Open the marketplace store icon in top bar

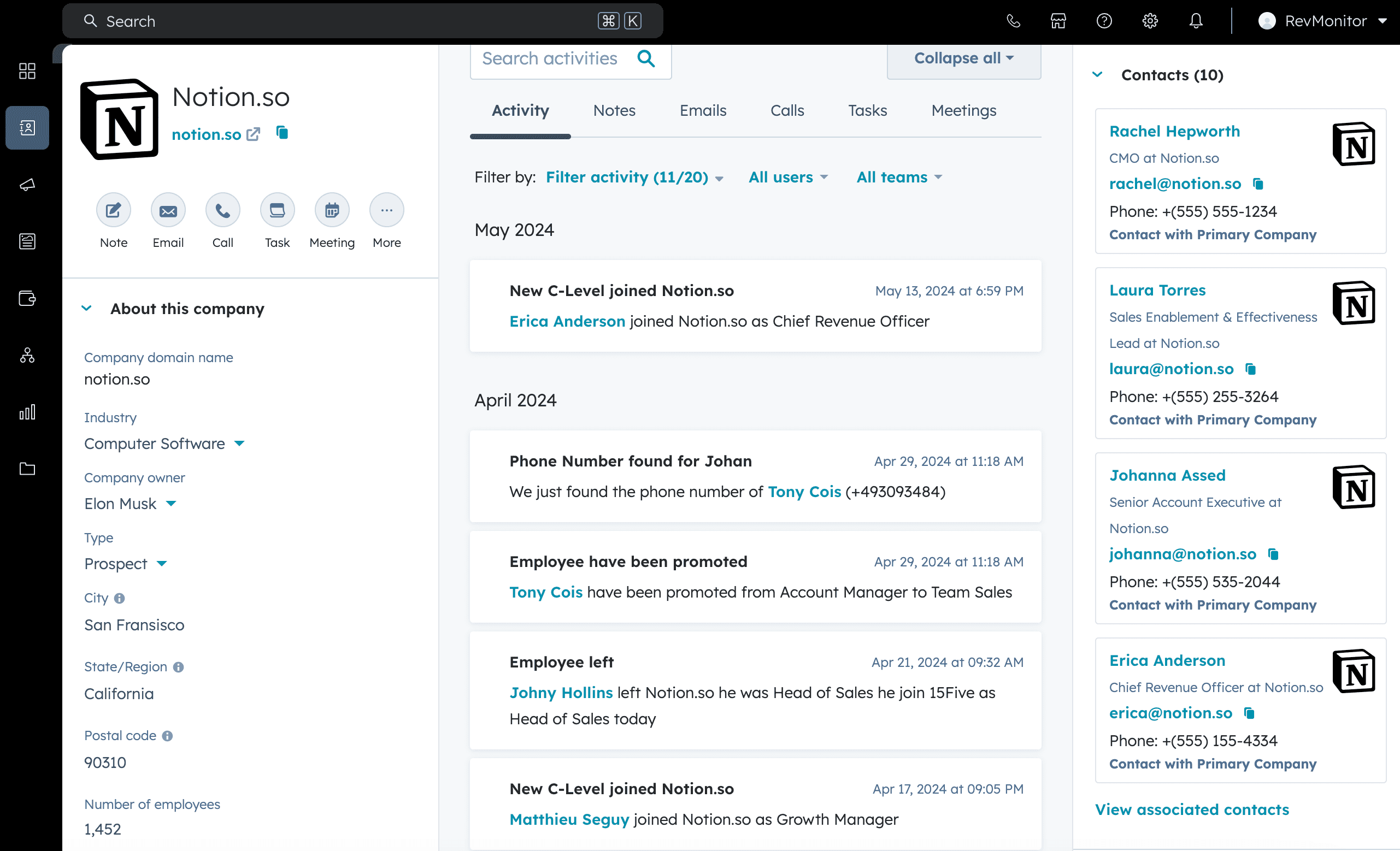point(1058,21)
